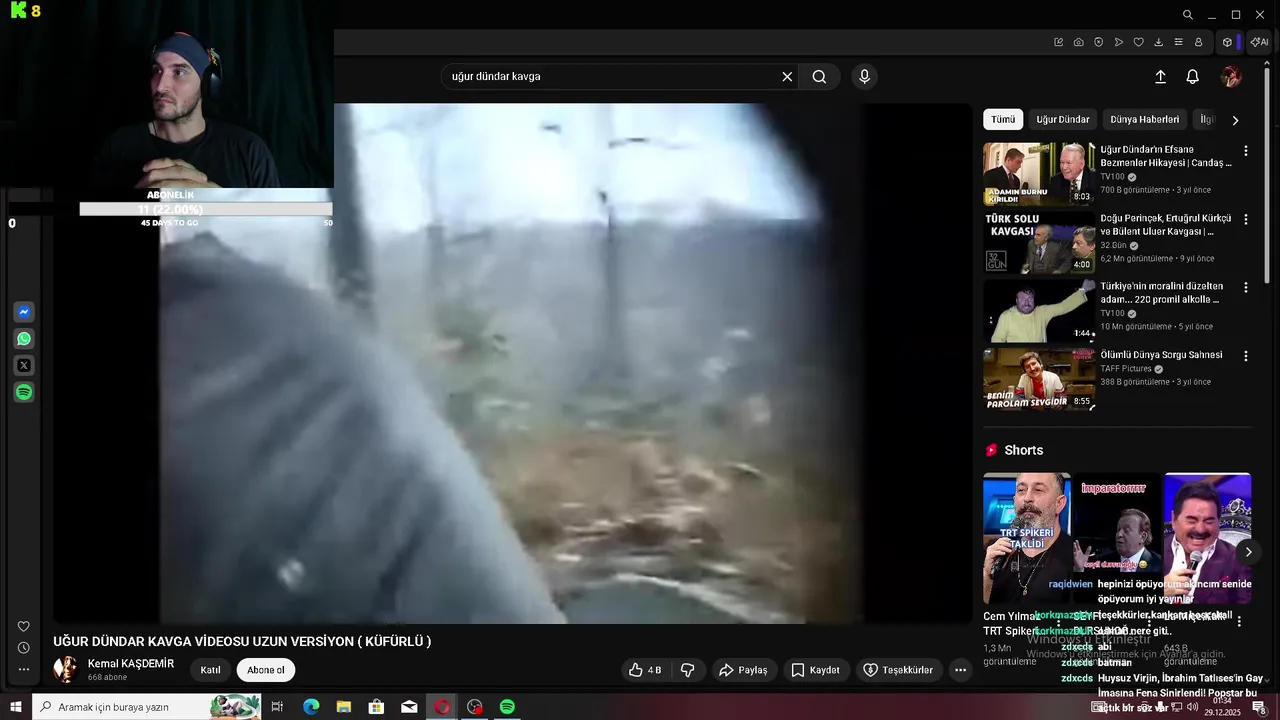Open Opera downloads icon
This screenshot has height=720, width=1280.
click(x=1158, y=42)
